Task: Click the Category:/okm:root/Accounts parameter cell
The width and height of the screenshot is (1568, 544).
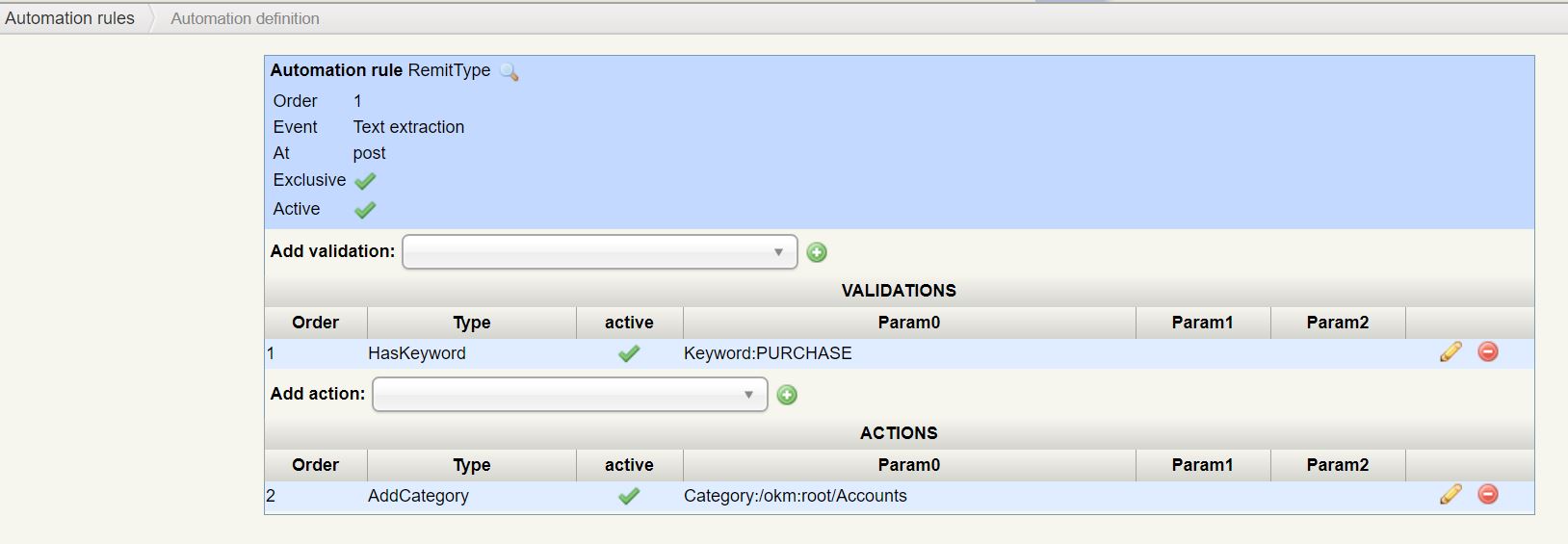Action: coord(795,496)
